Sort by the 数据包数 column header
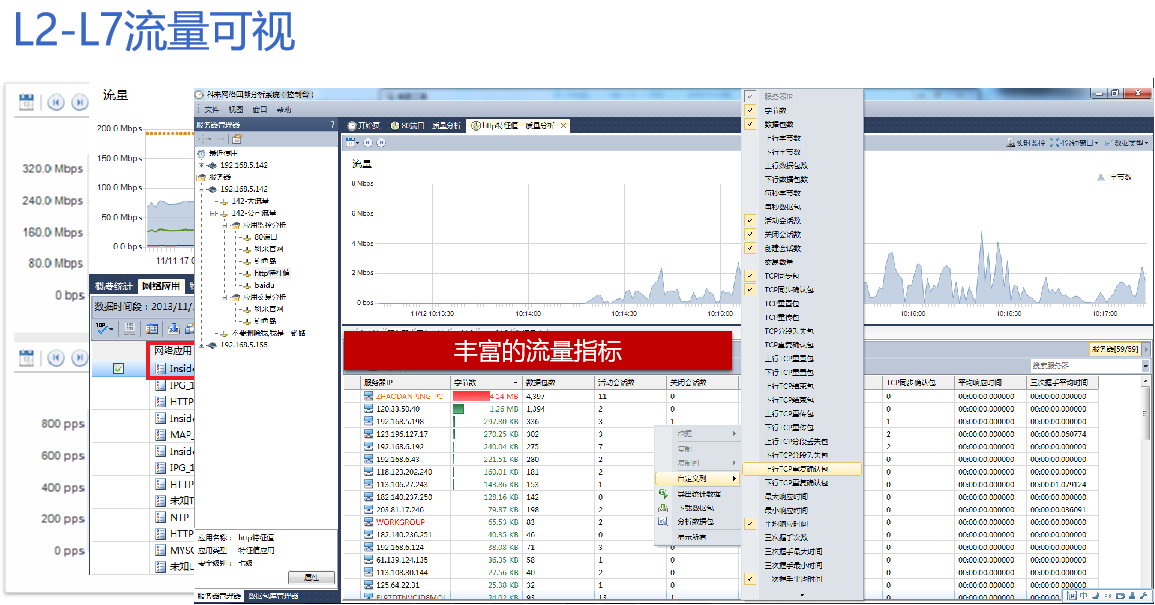Screen dimensions: 1155x605 coord(559,382)
